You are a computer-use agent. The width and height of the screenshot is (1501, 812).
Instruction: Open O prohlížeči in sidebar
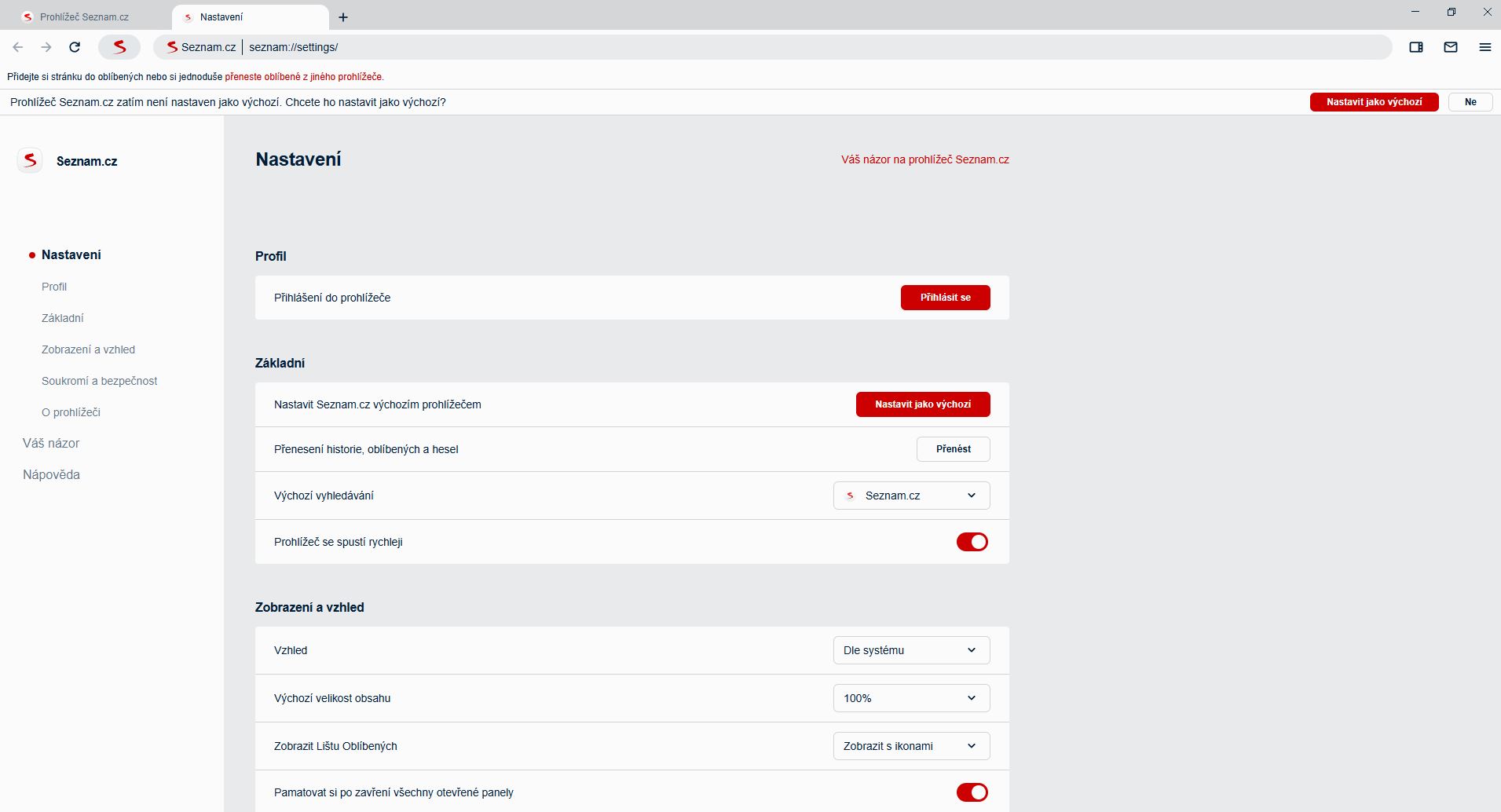[x=71, y=412]
